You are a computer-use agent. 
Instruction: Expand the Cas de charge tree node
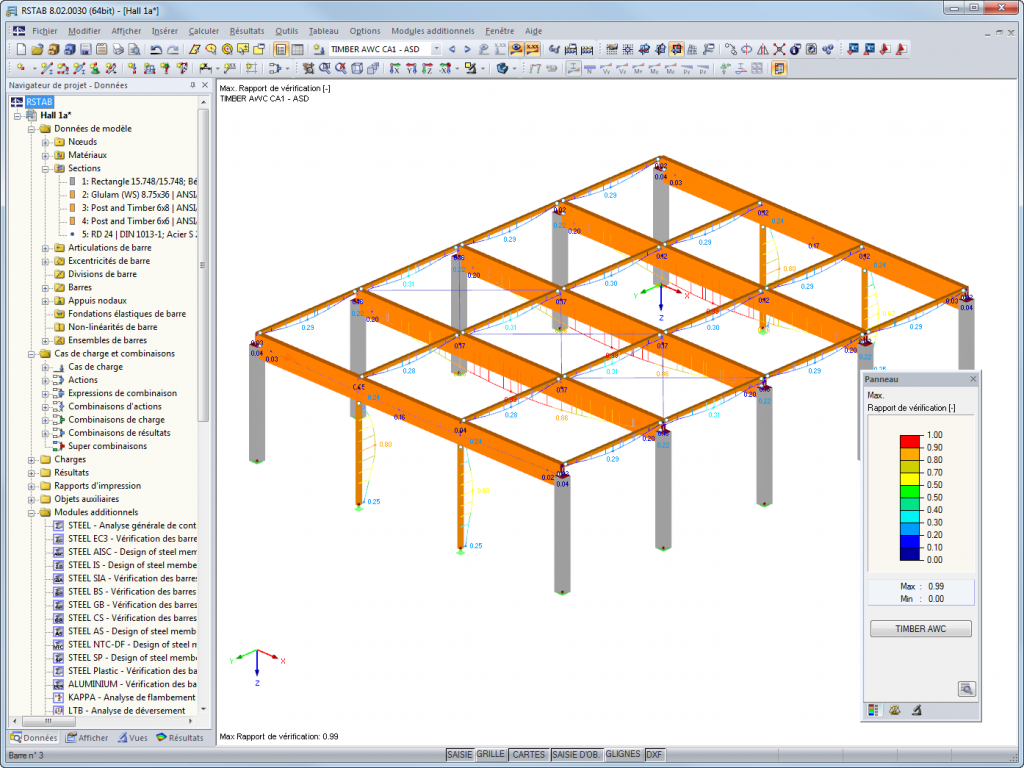(x=46, y=367)
